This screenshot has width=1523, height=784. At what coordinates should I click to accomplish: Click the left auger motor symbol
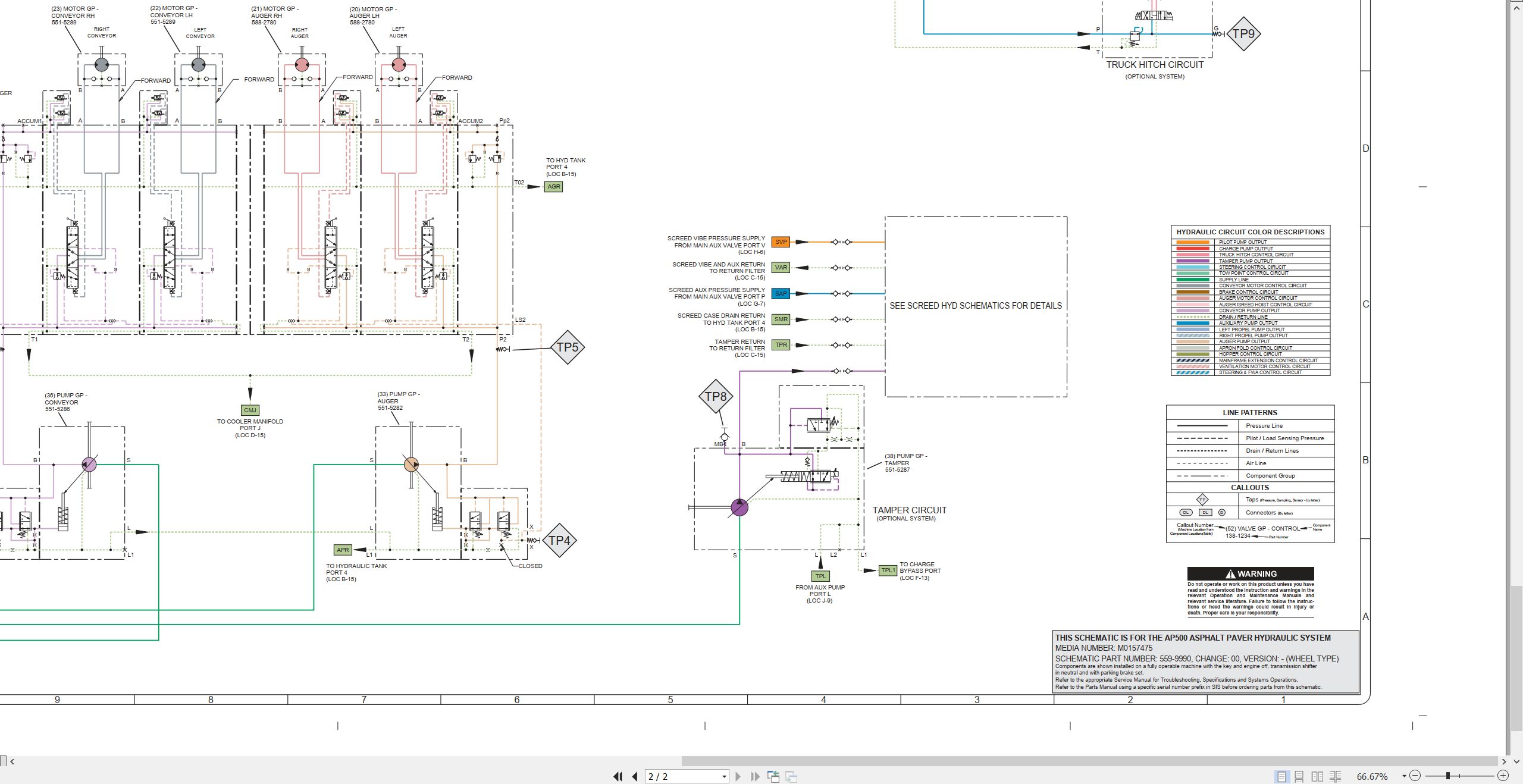click(399, 64)
